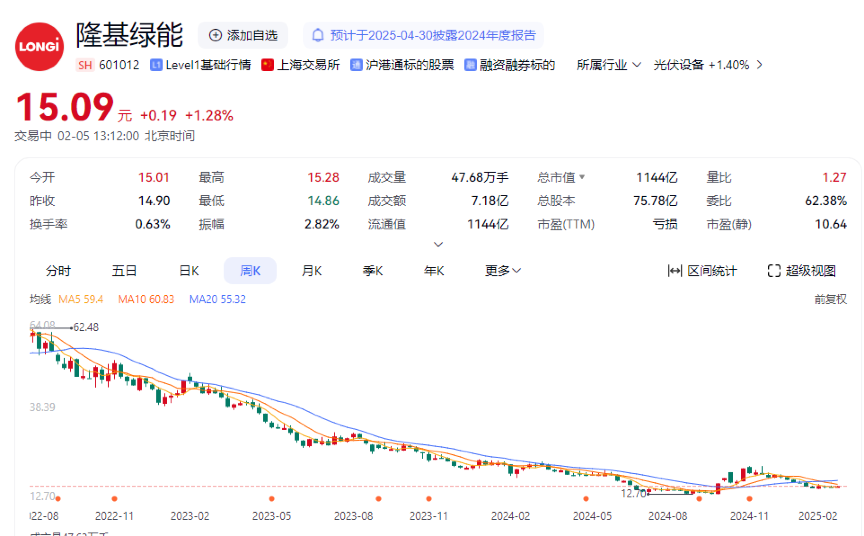Click the 12.70 low price marker near 2024-08

coord(633,493)
